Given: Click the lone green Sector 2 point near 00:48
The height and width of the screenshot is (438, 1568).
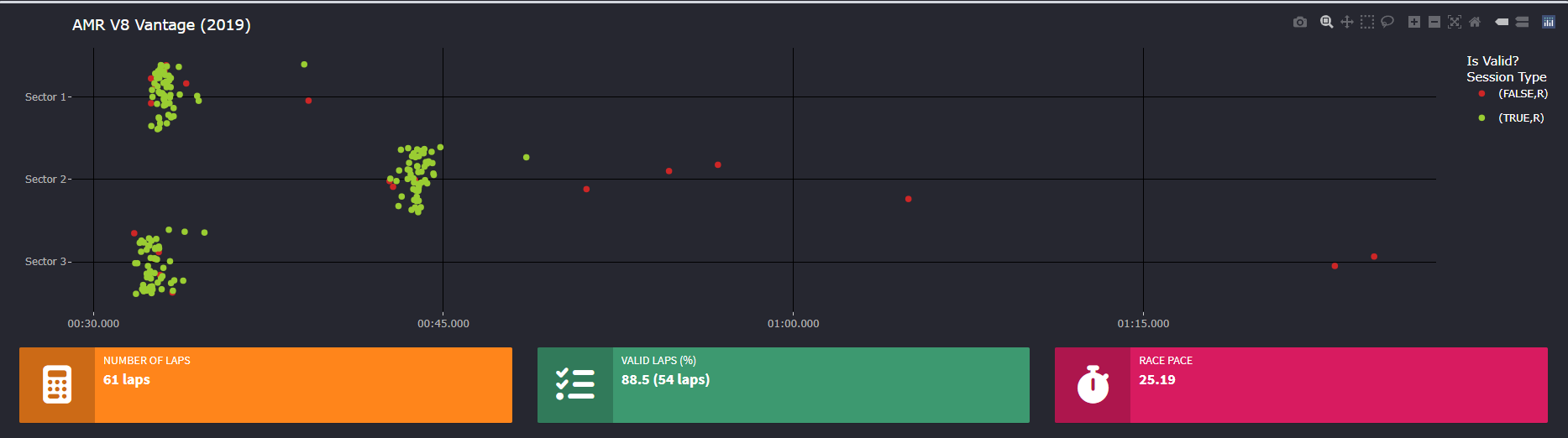Looking at the screenshot, I should 527,158.
